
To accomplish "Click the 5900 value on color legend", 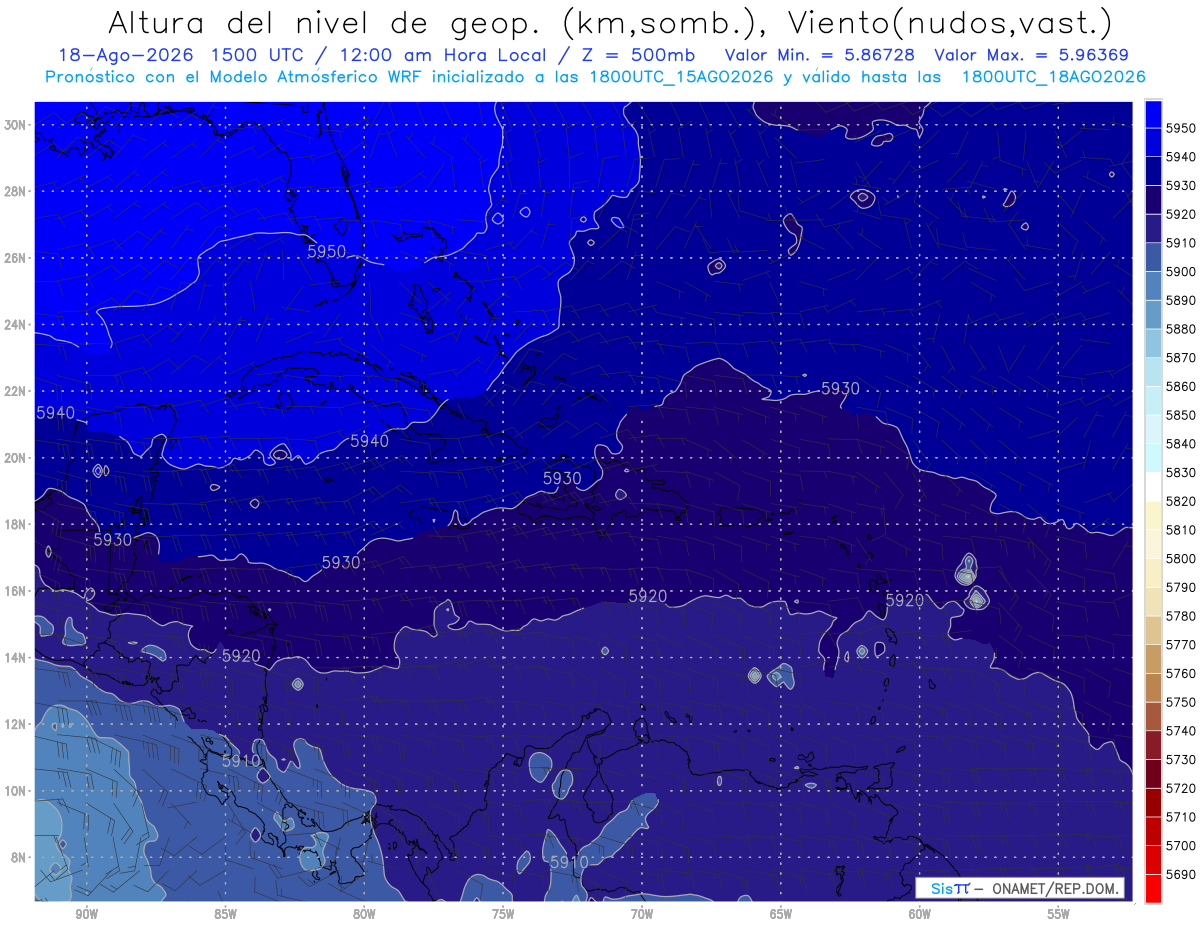I will [x=1181, y=272].
